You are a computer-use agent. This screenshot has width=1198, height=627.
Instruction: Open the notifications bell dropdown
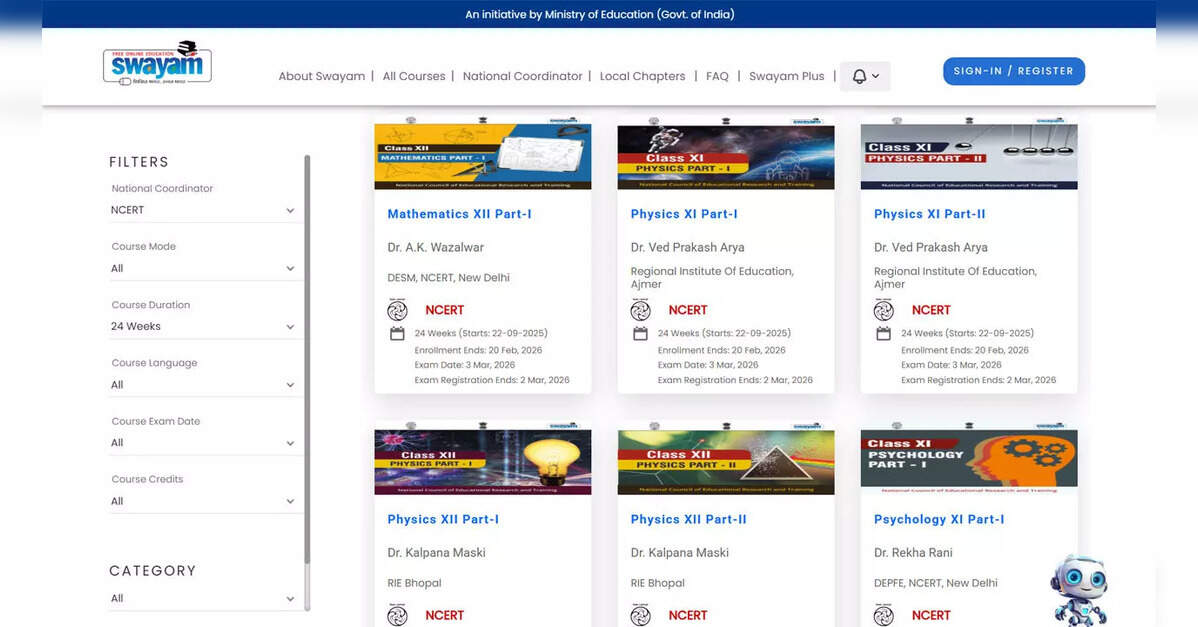tap(864, 76)
